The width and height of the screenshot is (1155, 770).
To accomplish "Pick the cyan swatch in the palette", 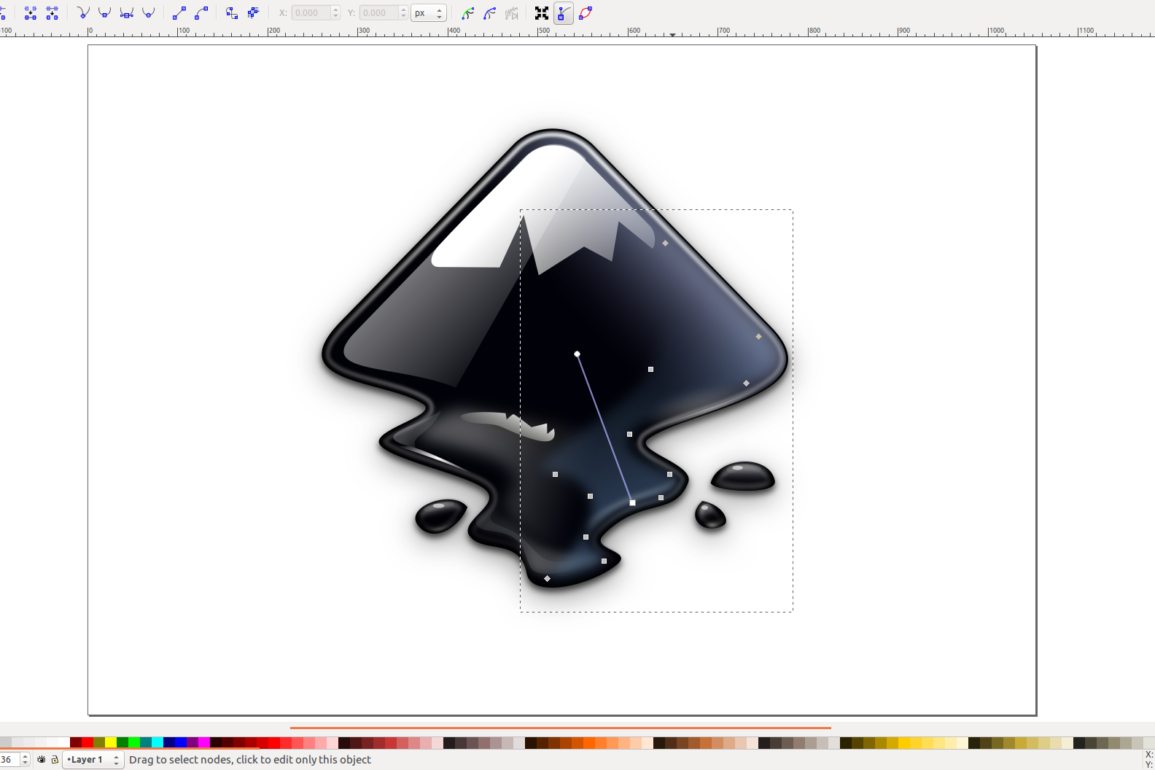I will tap(158, 742).
